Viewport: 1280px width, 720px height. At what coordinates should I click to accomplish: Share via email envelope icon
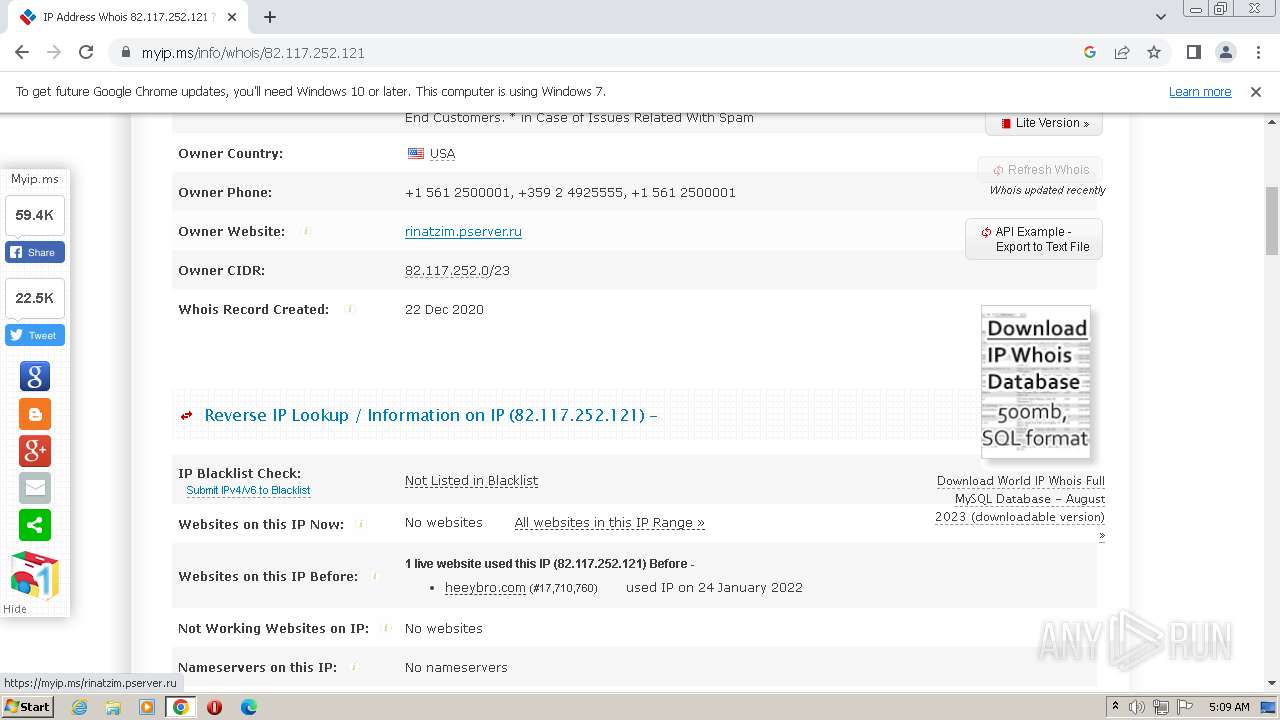click(x=35, y=488)
